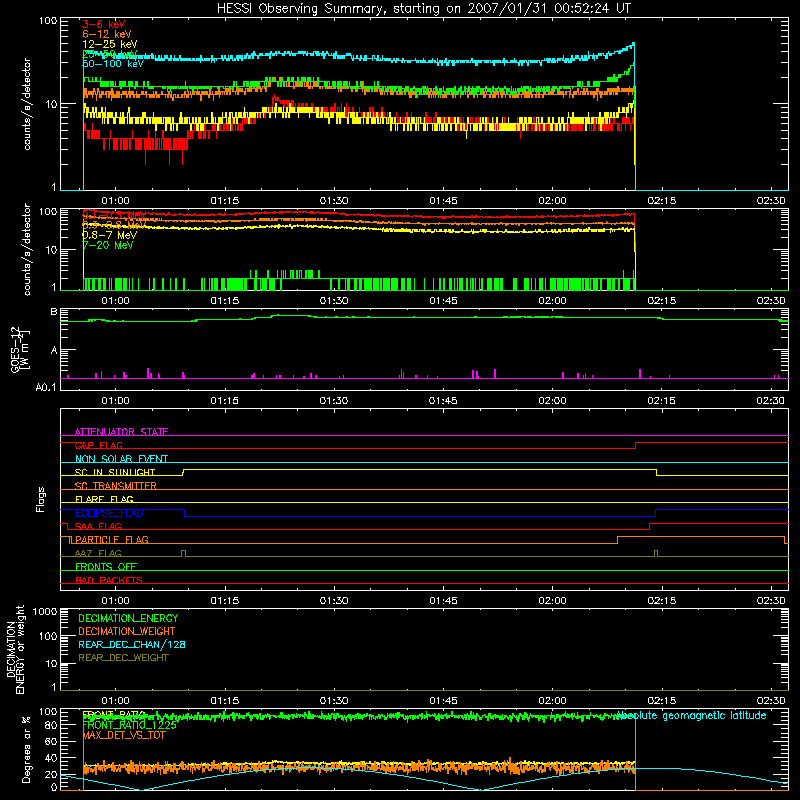Select the FRONT_RATIO_1225 legend label
The width and height of the screenshot is (800, 800).
(x=129, y=725)
